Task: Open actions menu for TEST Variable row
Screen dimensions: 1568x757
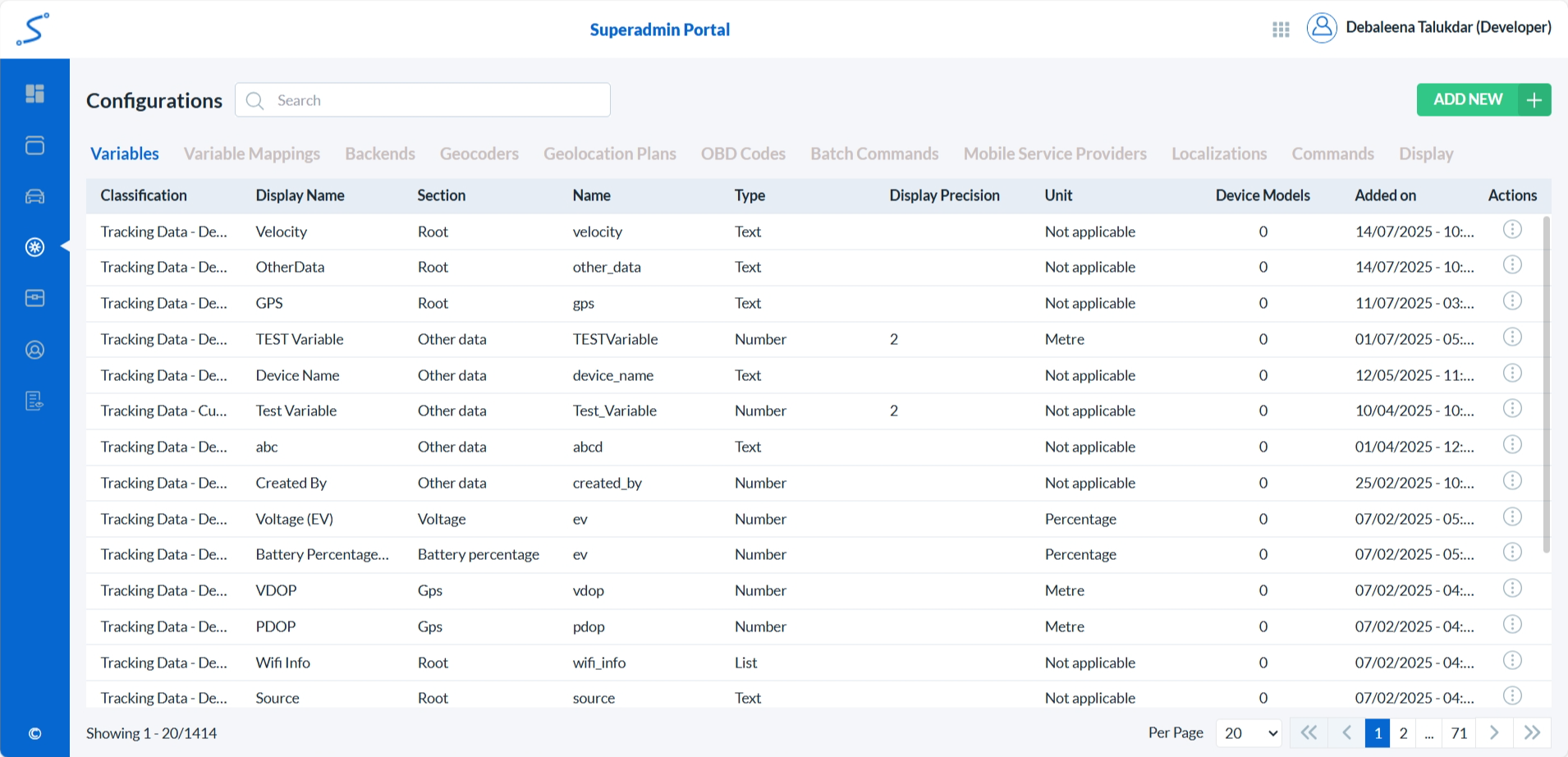Action: pyautogui.click(x=1512, y=337)
